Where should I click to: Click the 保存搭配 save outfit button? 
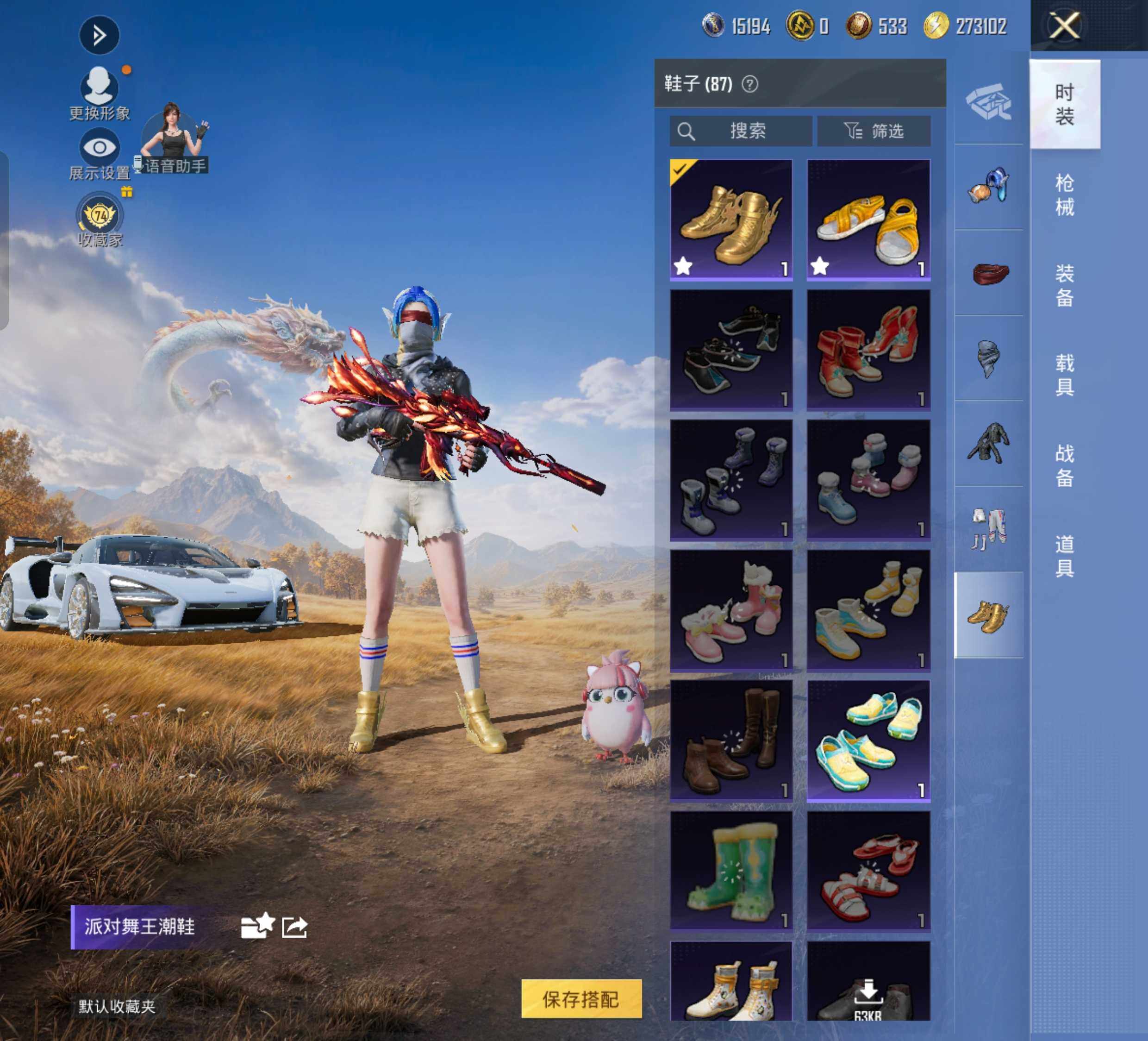coord(581,999)
